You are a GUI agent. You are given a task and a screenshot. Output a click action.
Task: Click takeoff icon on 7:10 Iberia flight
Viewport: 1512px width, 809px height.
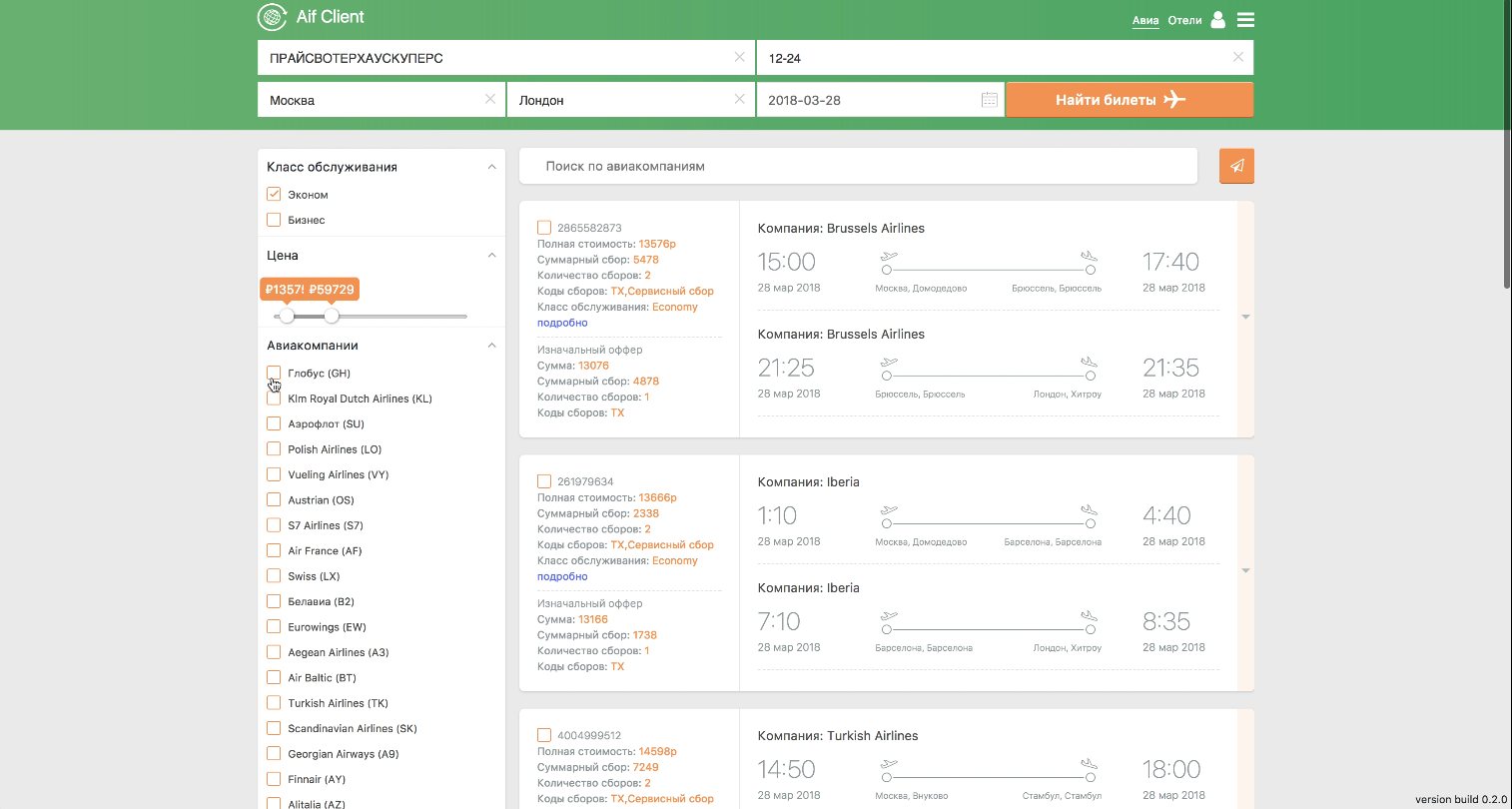889,616
